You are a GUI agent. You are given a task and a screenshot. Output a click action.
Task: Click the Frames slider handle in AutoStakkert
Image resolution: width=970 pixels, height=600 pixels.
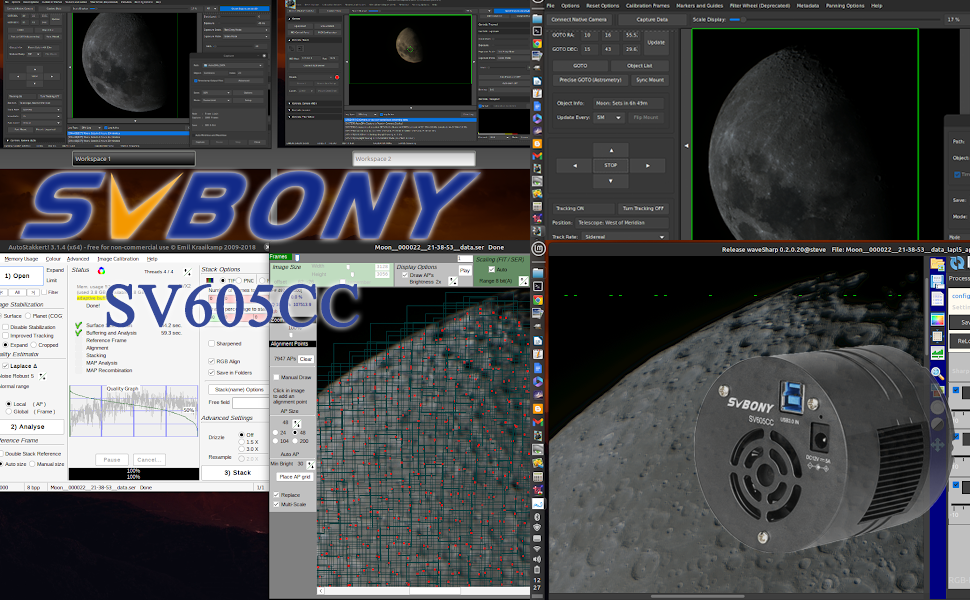297,257
